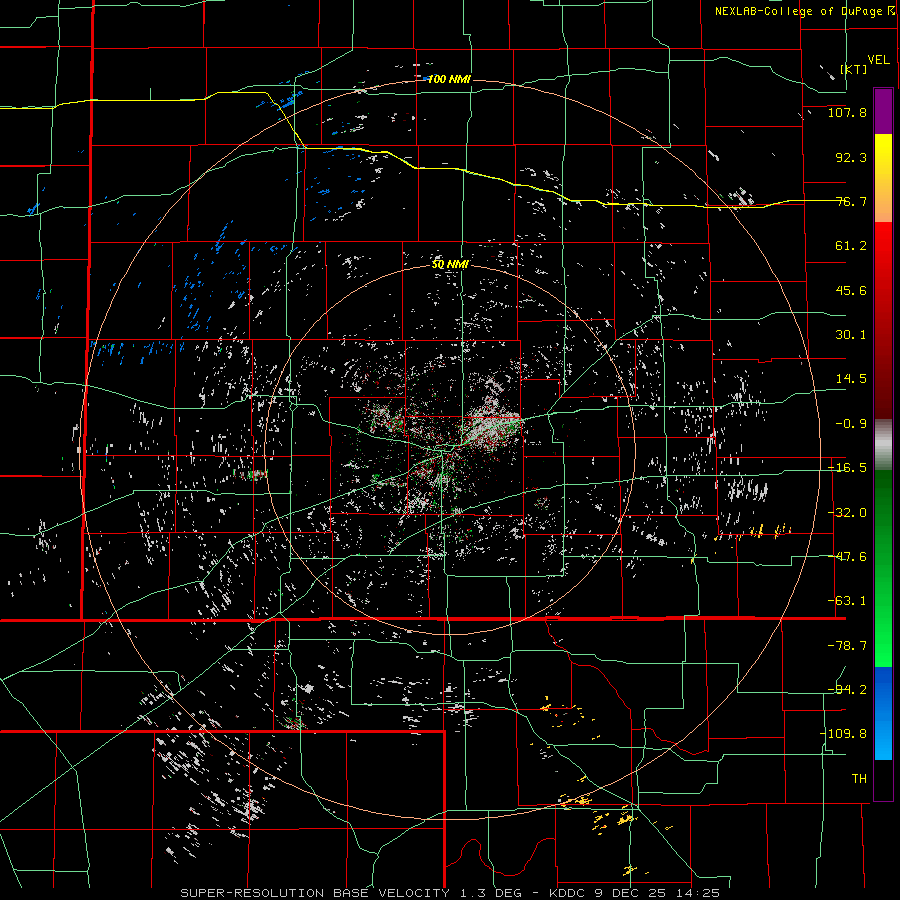This screenshot has height=900, width=900.
Task: Click the -47.6 velocity scale value
Action: click(x=847, y=557)
